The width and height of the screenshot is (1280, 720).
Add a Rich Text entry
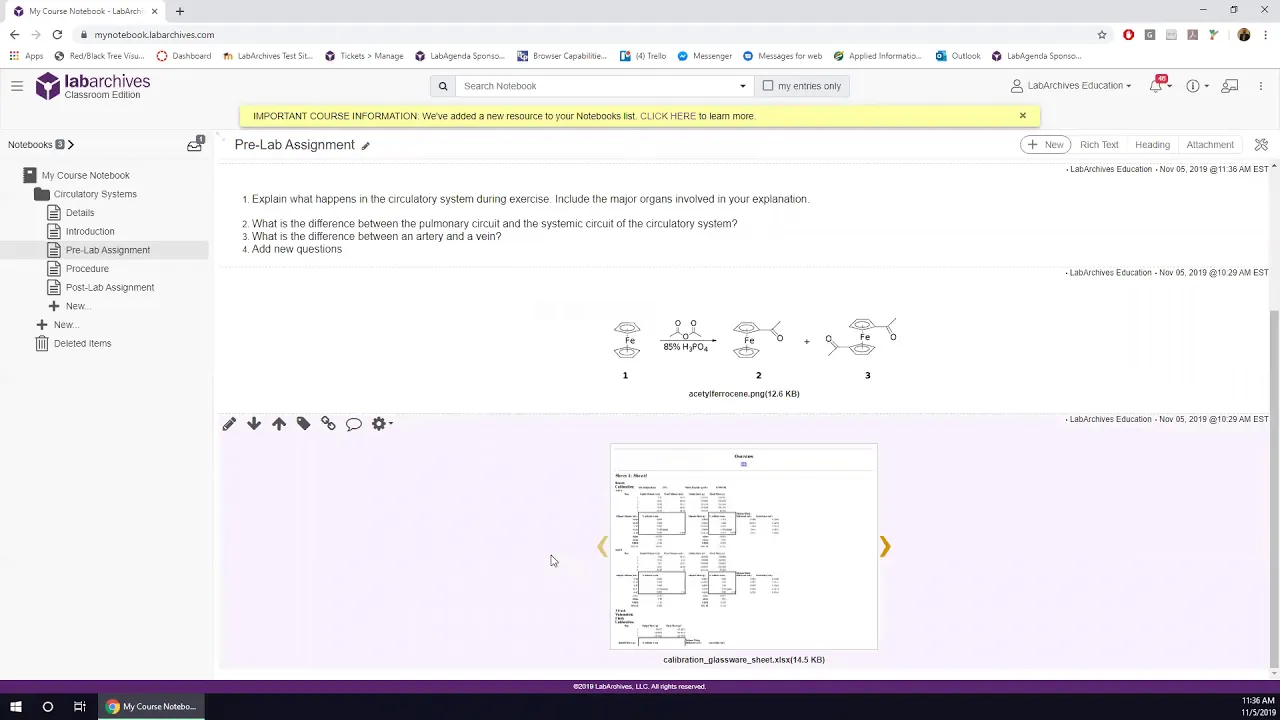pos(1099,145)
